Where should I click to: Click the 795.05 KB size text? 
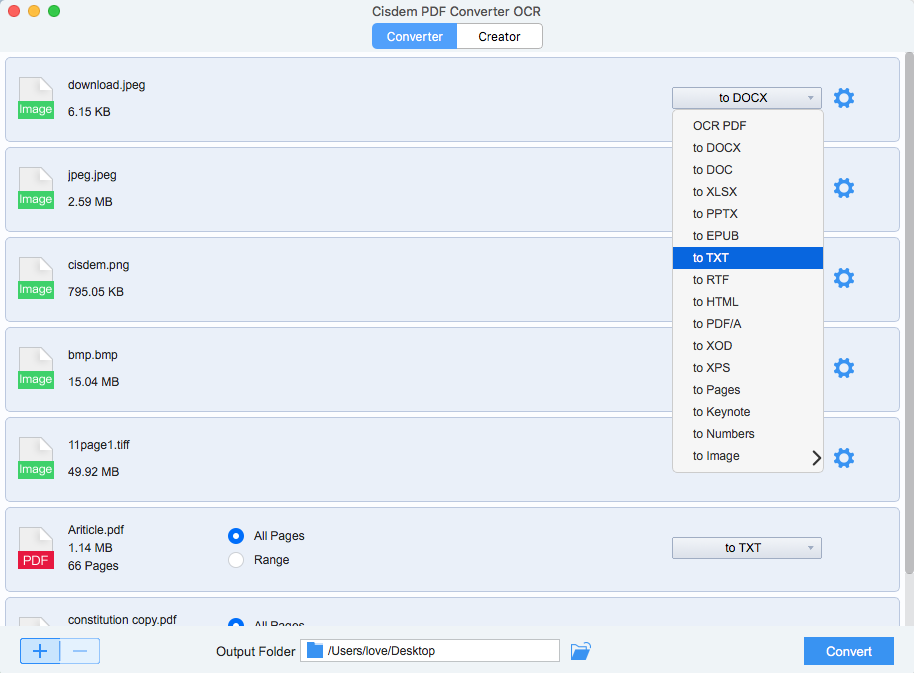pyautogui.click(x=96, y=291)
